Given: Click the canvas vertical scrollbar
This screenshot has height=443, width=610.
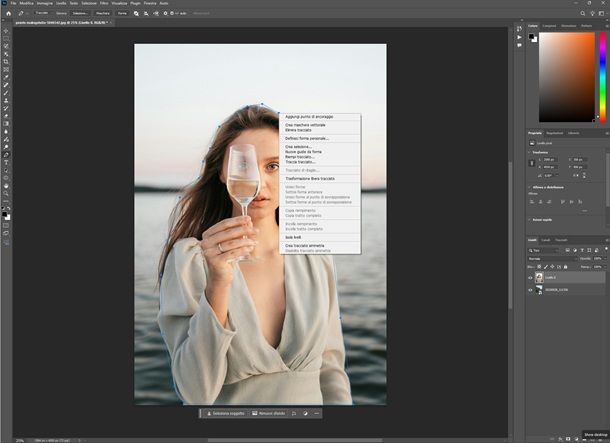Looking at the screenshot, I should point(511,233).
